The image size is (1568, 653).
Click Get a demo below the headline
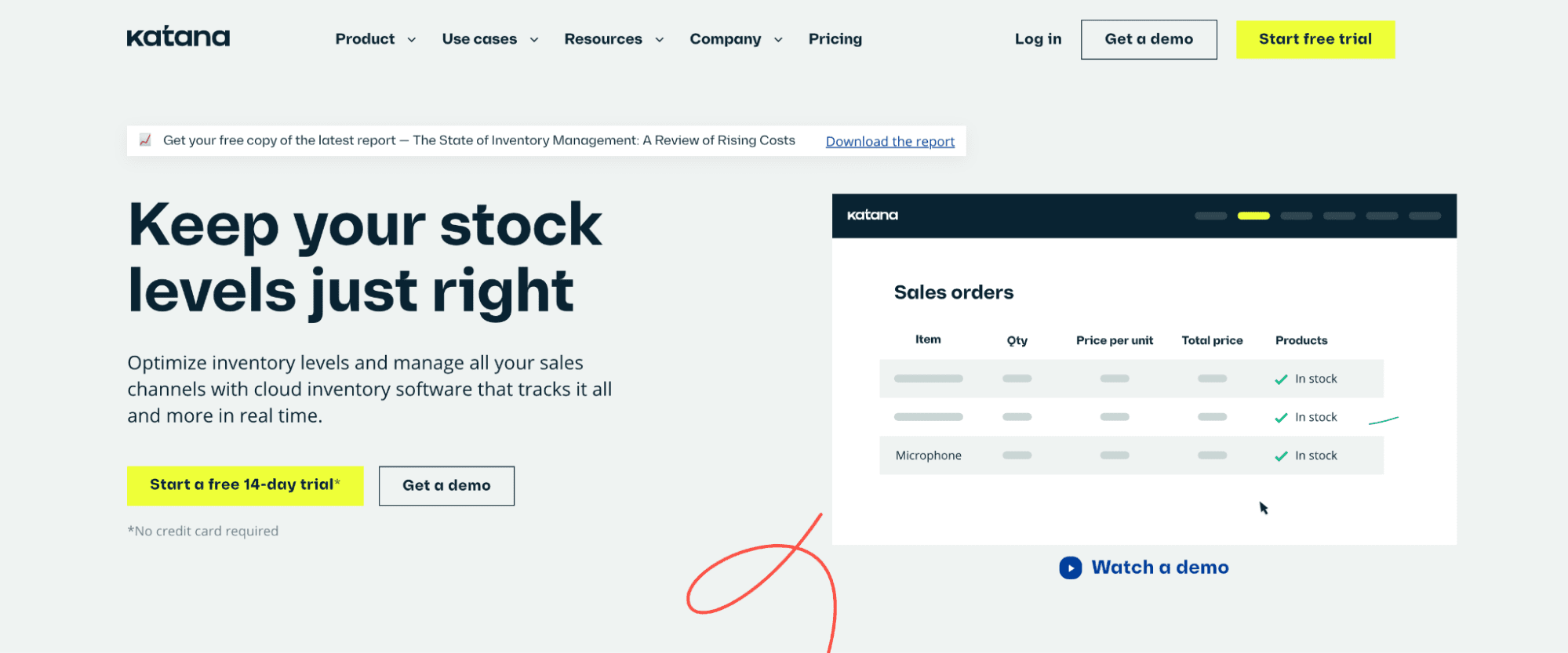tap(446, 486)
